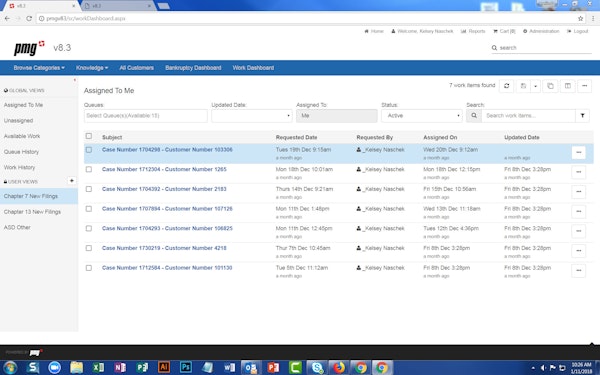Toggle the column layout icon

point(567,86)
